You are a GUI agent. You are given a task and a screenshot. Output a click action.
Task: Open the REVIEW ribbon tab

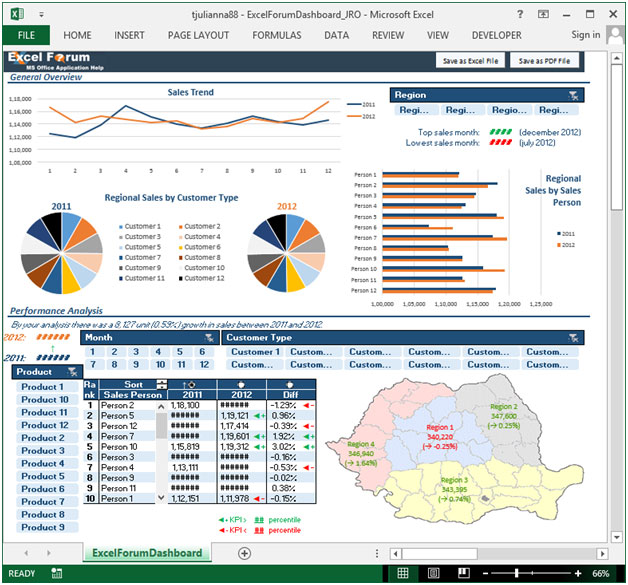(x=388, y=35)
